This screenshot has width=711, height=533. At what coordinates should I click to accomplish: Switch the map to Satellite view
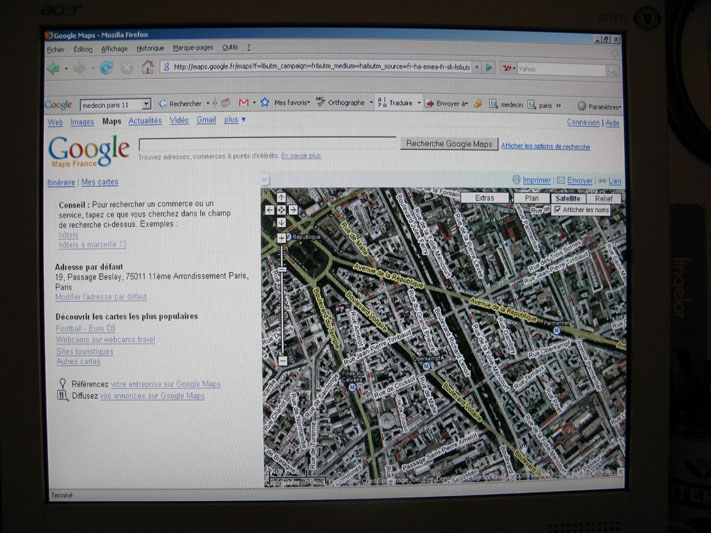pyautogui.click(x=568, y=198)
